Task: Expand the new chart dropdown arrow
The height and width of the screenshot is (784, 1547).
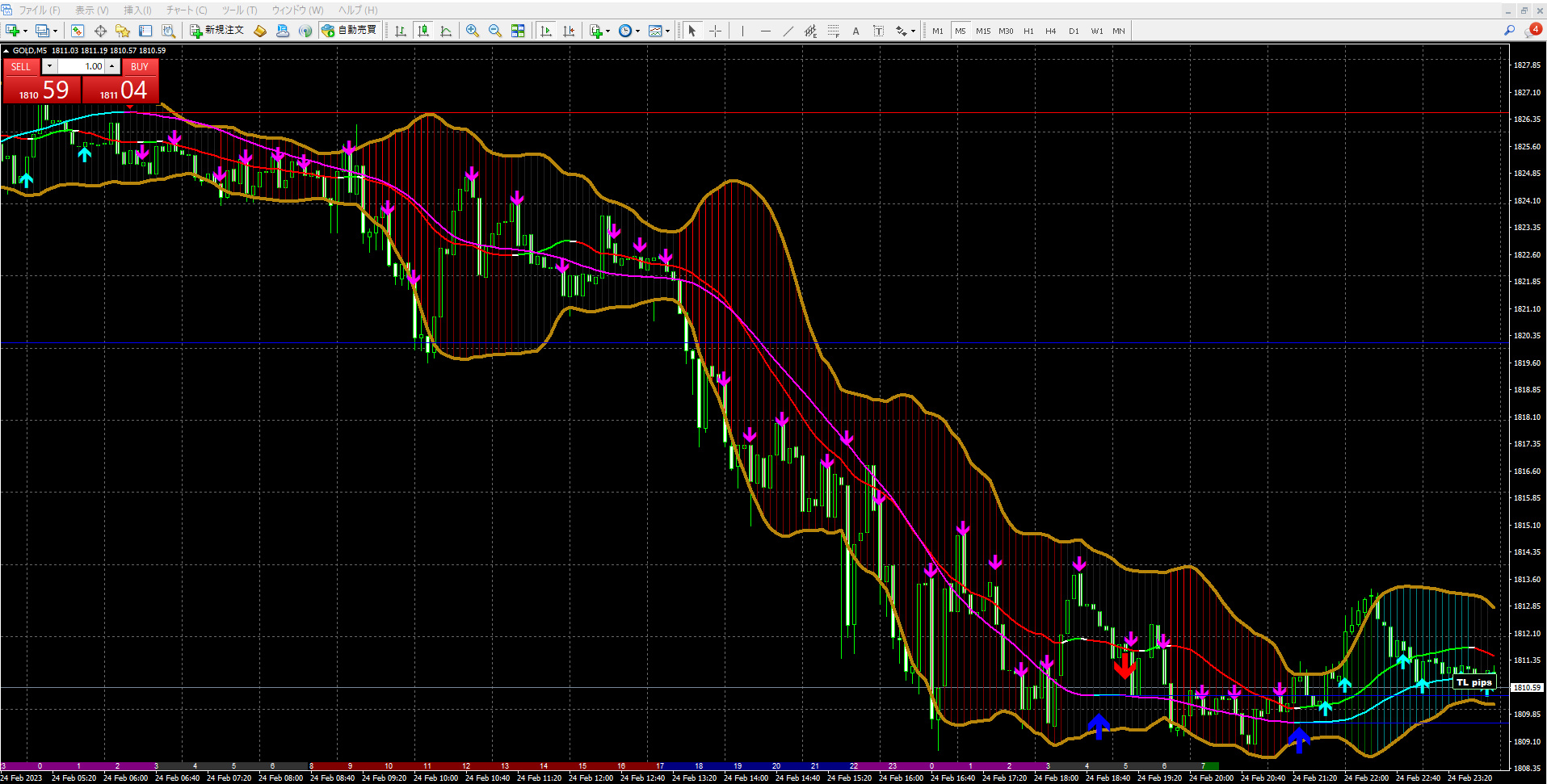Action: 26,31
